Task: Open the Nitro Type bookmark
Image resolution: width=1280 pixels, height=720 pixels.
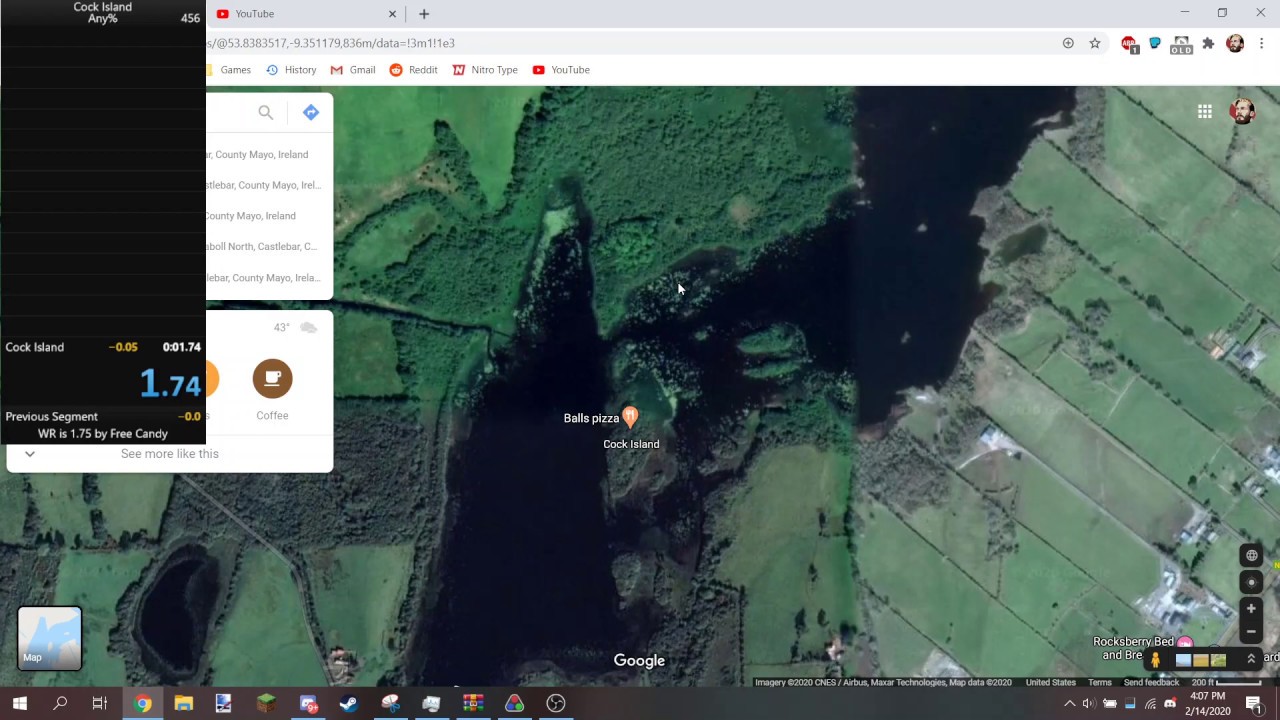Action: point(485,70)
